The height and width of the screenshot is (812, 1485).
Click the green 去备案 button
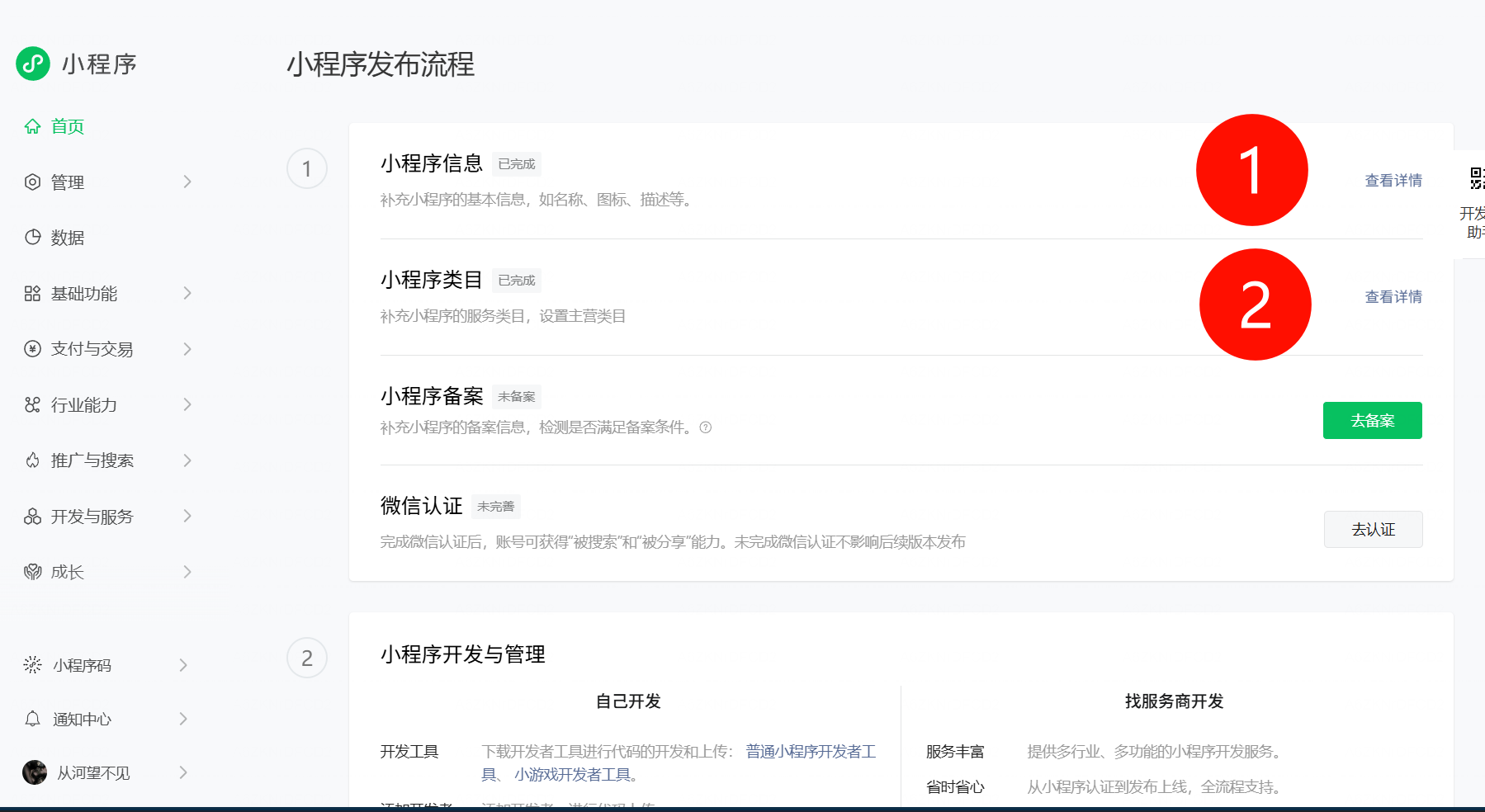coord(1373,420)
